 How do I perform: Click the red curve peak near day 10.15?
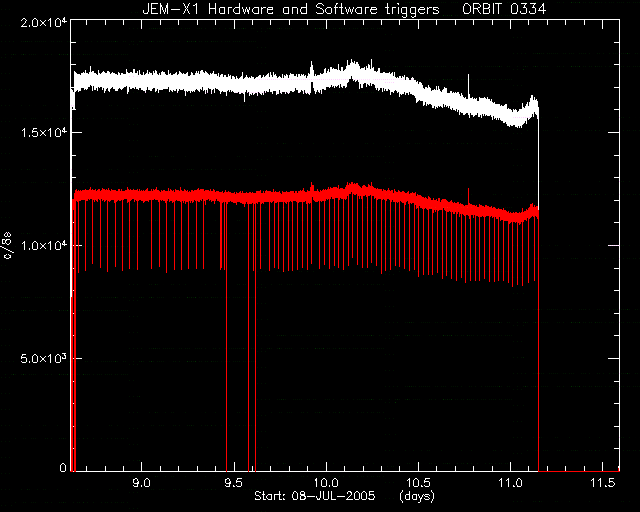pos(352,187)
